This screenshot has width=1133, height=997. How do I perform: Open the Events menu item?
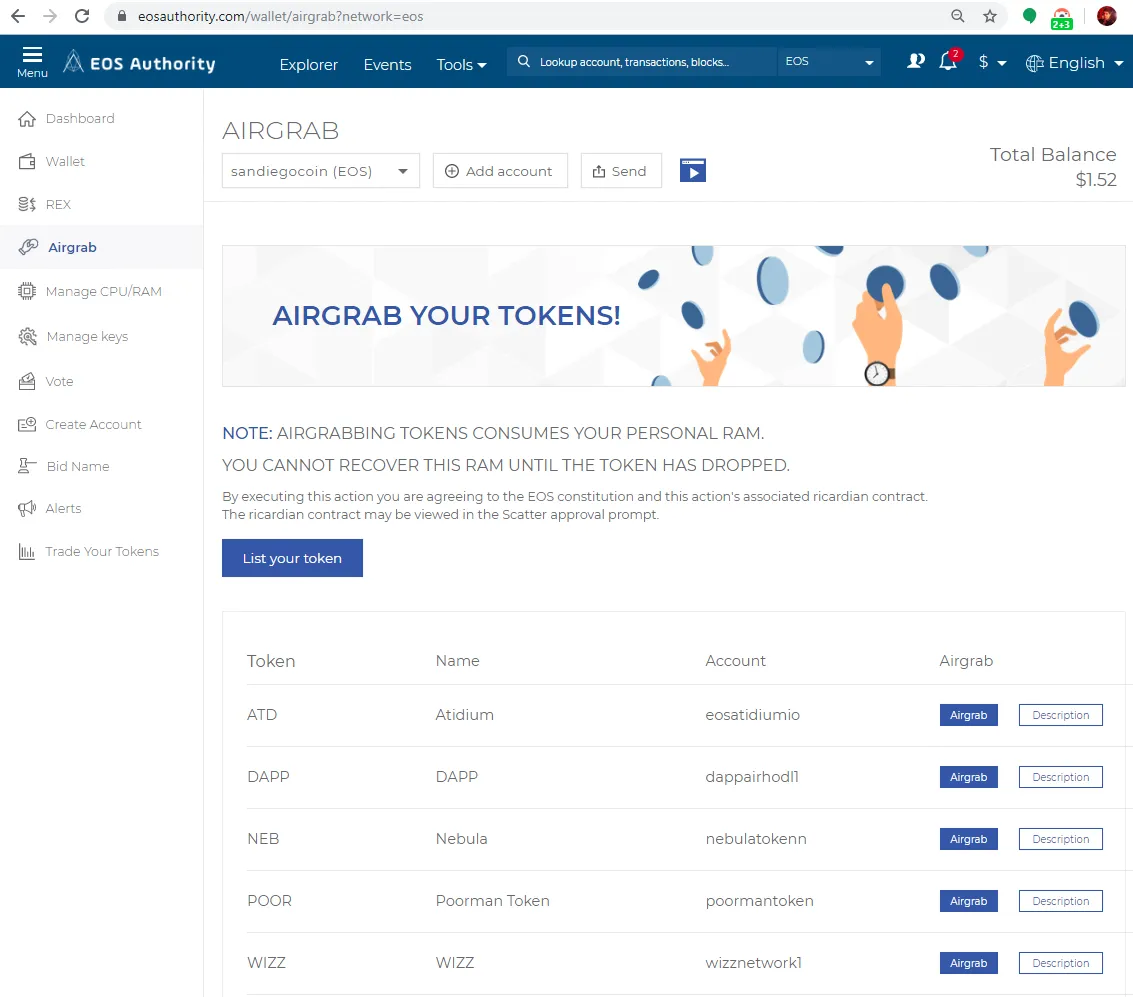[x=387, y=64]
